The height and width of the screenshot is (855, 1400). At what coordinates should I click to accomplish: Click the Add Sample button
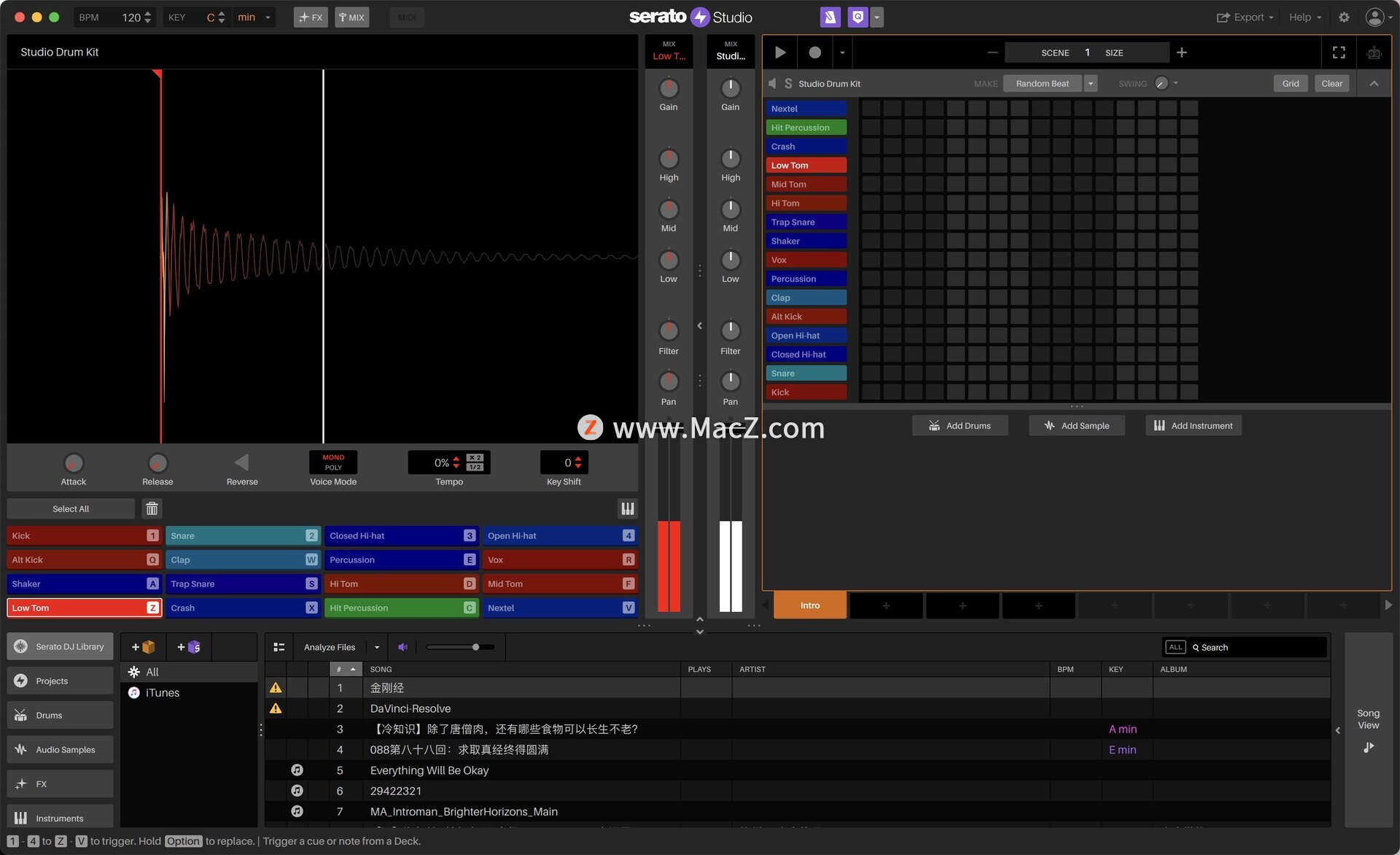tap(1076, 425)
